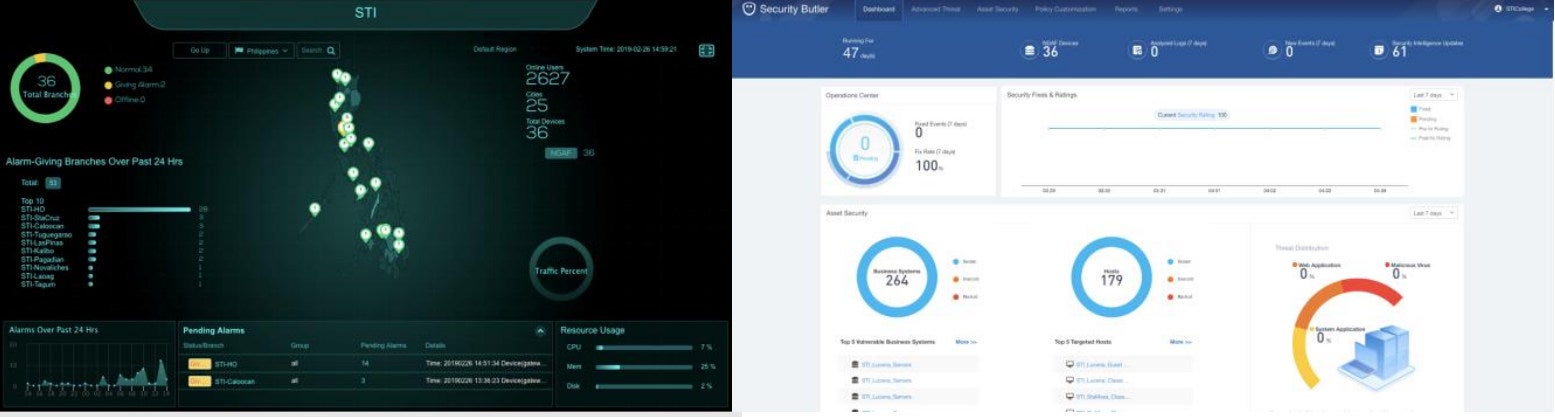This screenshot has width=1555, height=417.
Task: Click the Security Butler logo icon
Action: [749, 9]
